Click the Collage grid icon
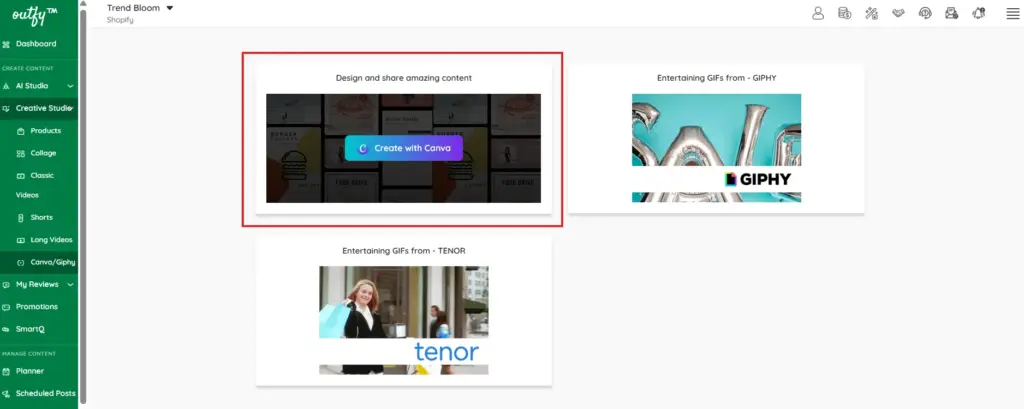The height and width of the screenshot is (409, 1024). click(21, 154)
